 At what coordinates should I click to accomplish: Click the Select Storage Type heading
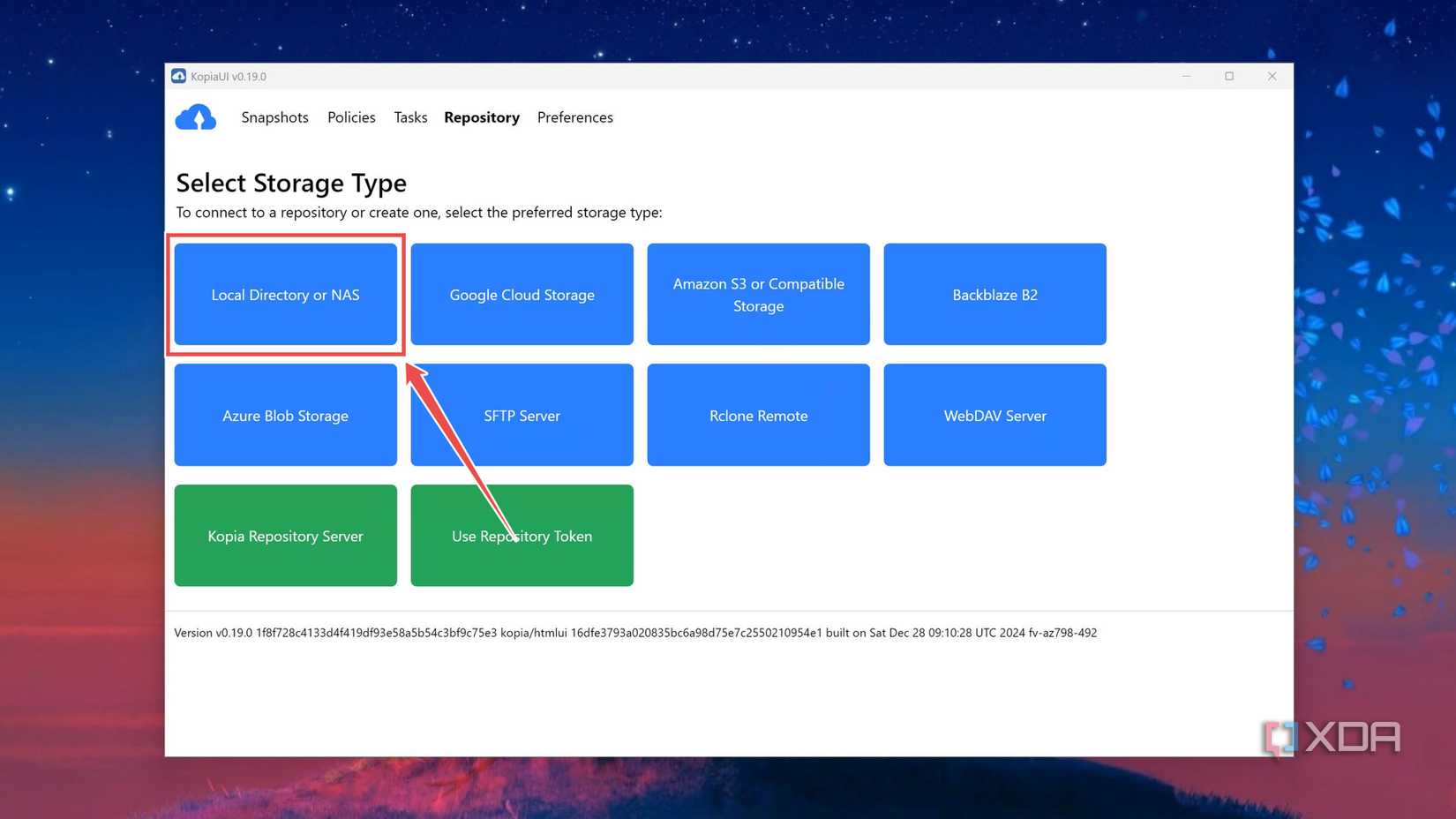(291, 183)
